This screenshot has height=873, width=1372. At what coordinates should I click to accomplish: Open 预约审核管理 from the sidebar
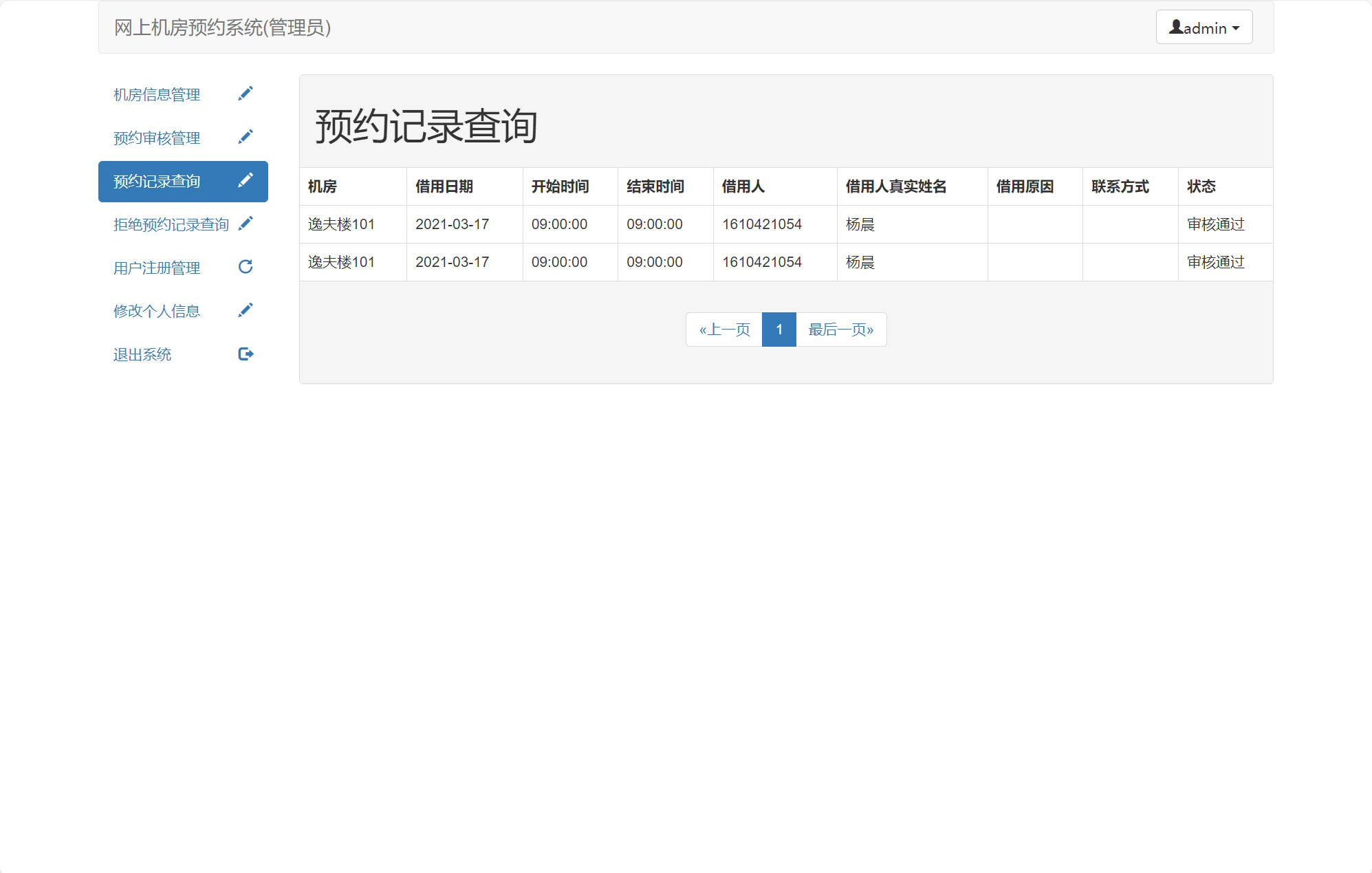click(x=156, y=138)
